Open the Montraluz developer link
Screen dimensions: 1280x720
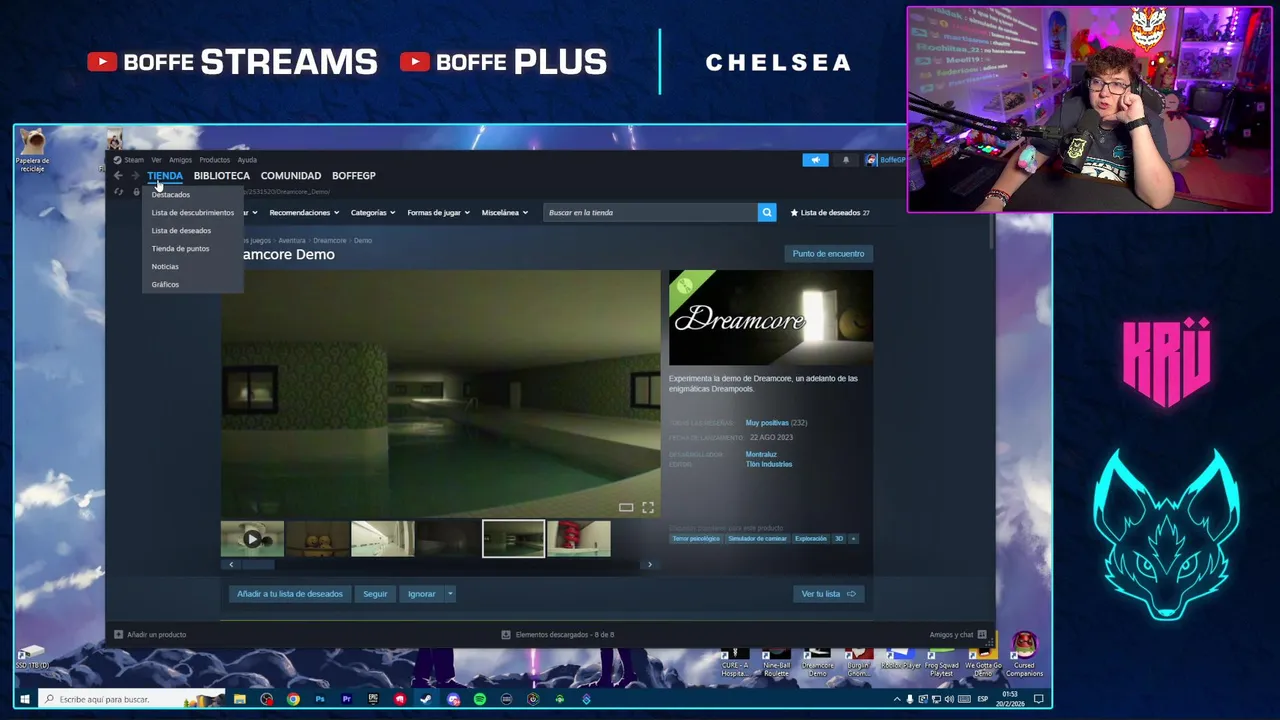(761, 455)
